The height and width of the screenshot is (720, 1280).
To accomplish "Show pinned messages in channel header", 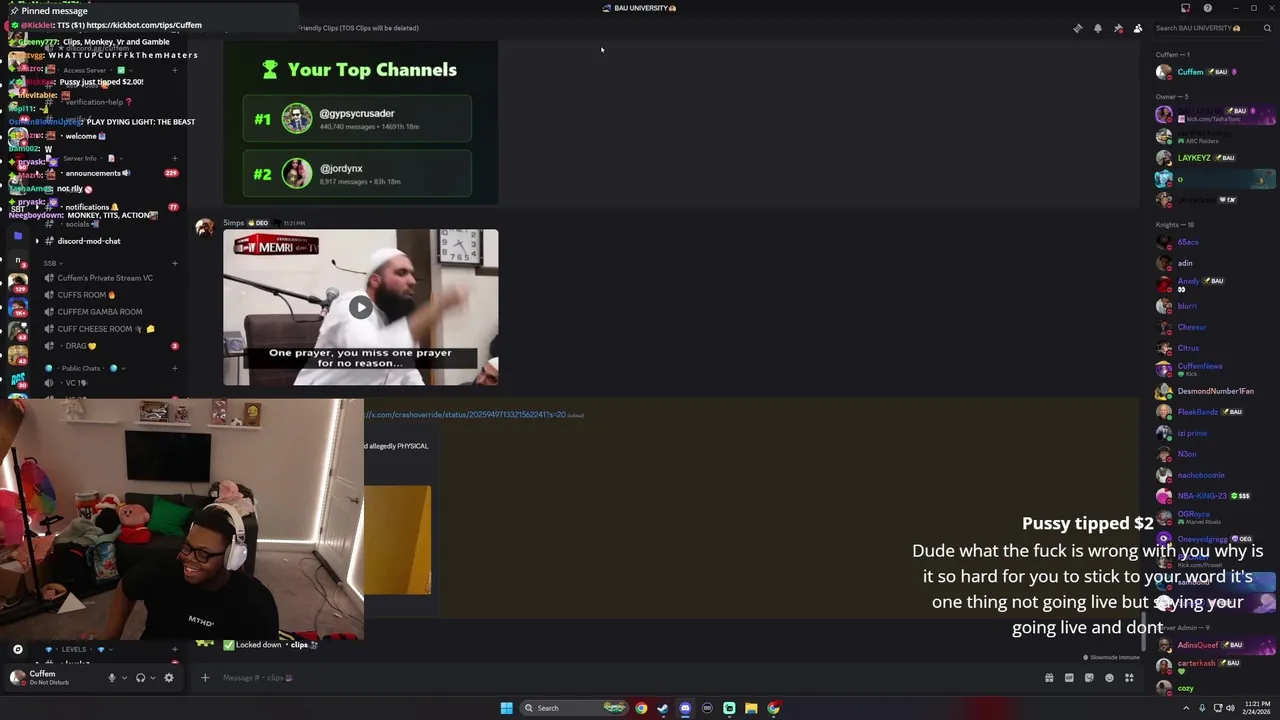I will tap(1117, 28).
